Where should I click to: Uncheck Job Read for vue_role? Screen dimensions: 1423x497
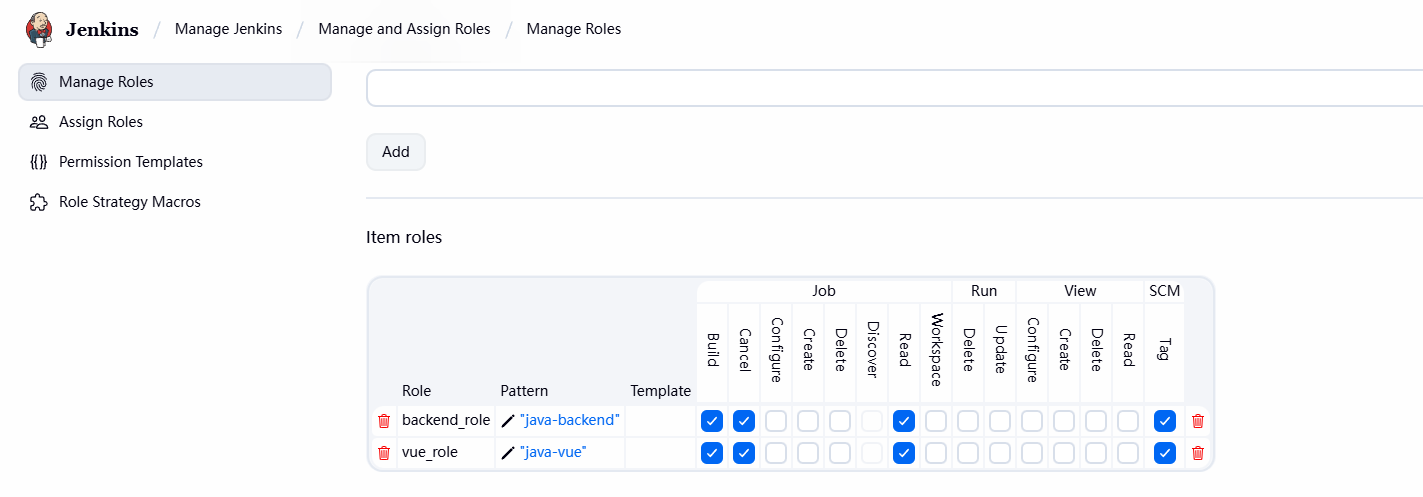[x=904, y=453]
